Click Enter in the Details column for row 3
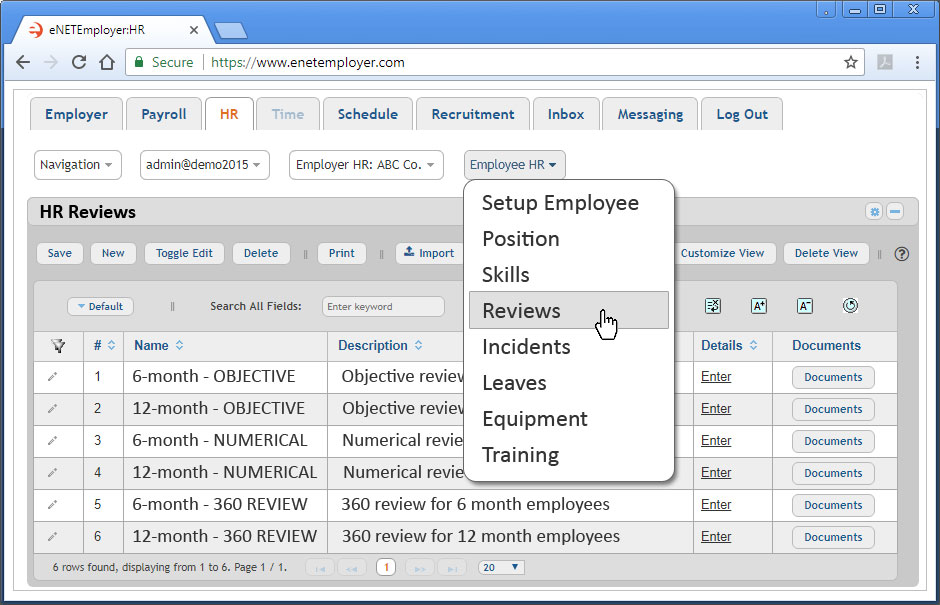Image resolution: width=940 pixels, height=605 pixels. 715,440
